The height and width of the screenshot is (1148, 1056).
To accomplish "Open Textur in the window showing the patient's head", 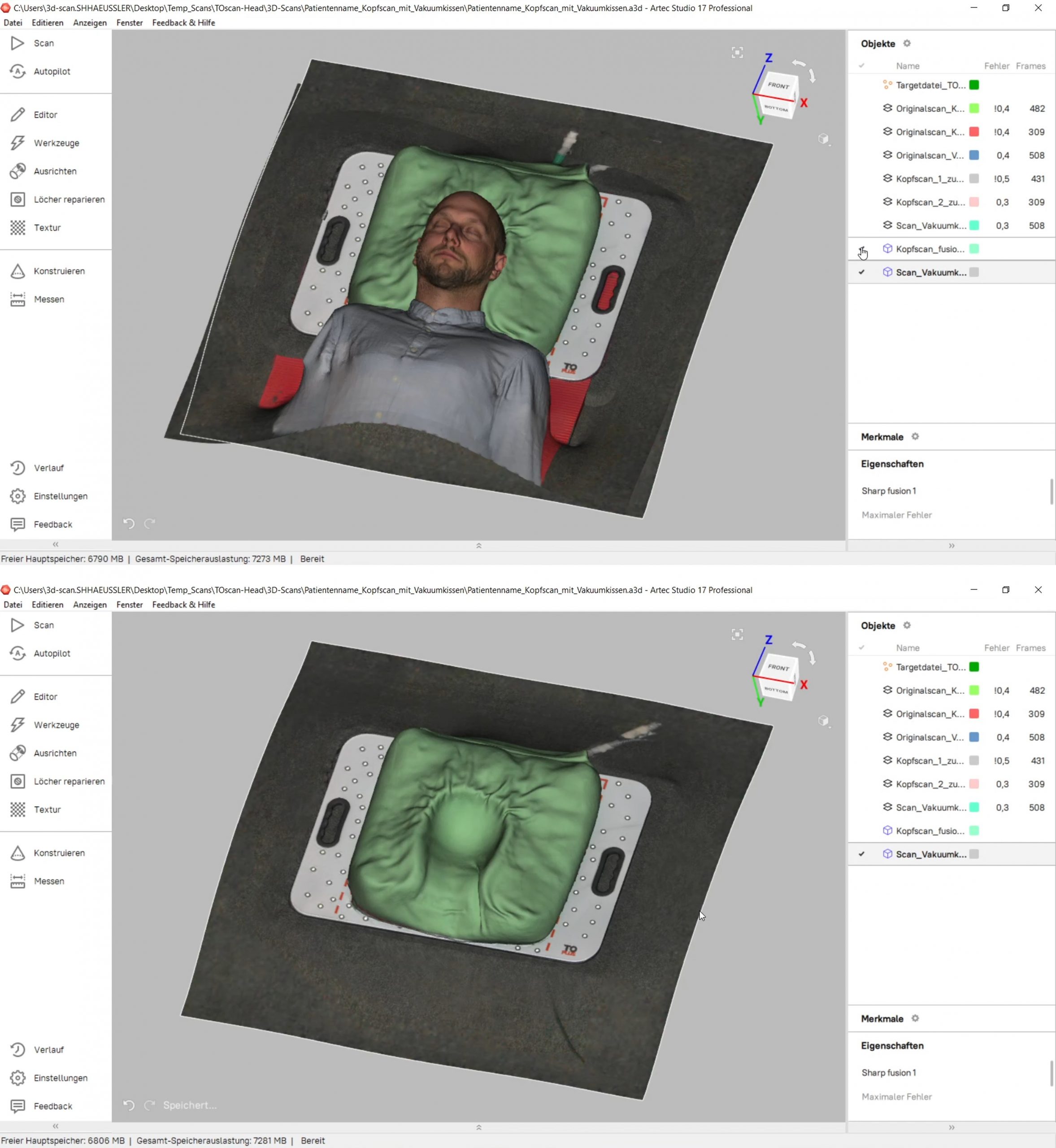I will tap(35, 227).
